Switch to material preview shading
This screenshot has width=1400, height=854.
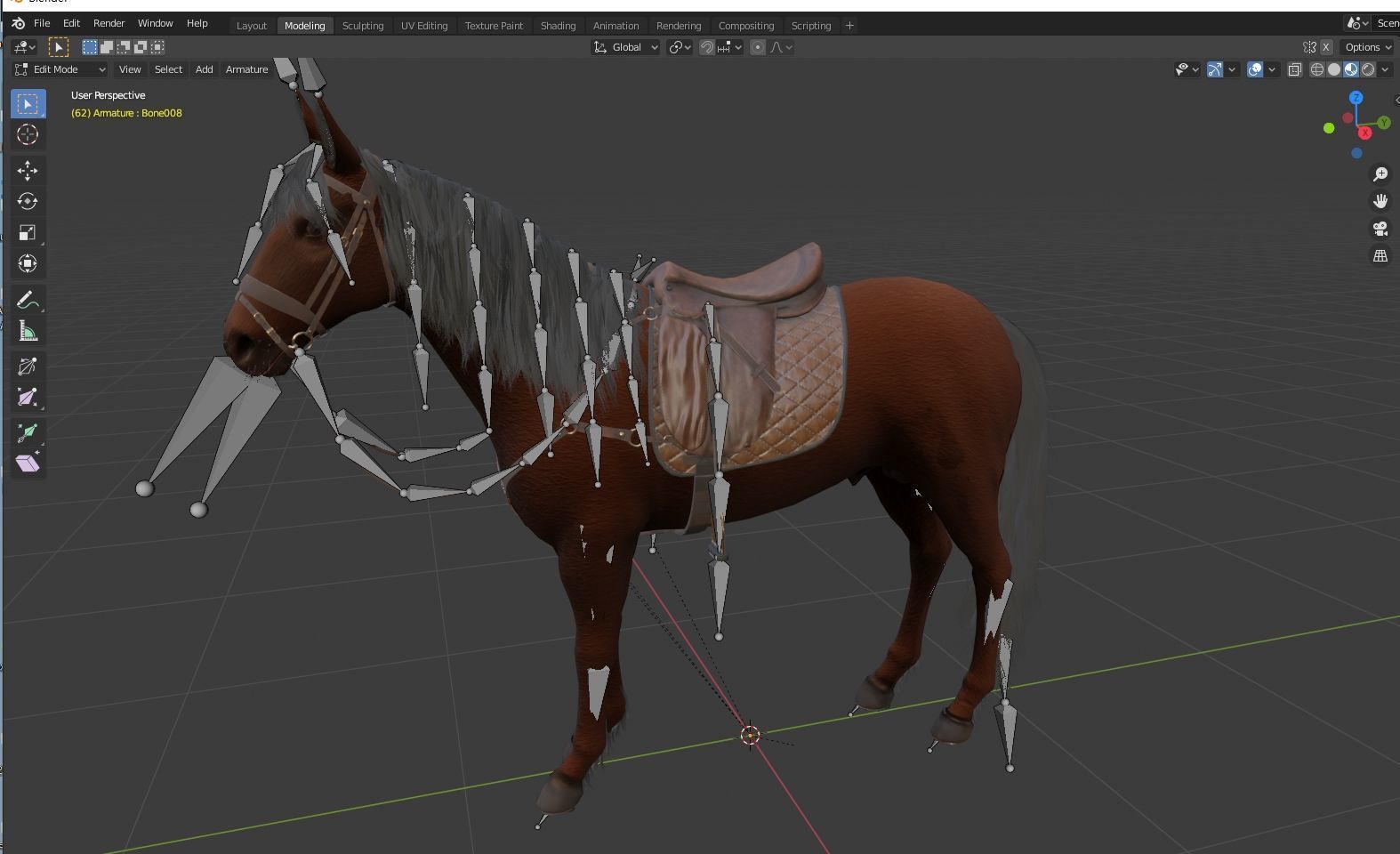1351,69
